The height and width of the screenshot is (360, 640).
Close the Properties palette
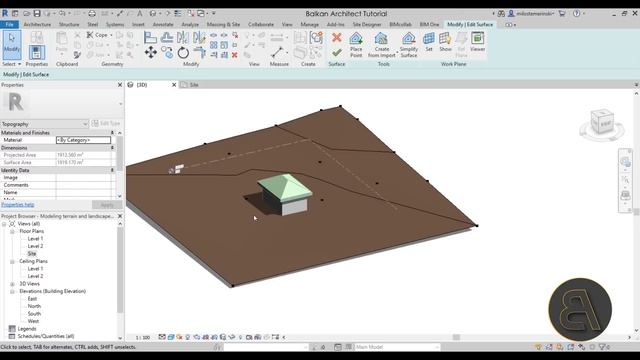click(x=120, y=85)
